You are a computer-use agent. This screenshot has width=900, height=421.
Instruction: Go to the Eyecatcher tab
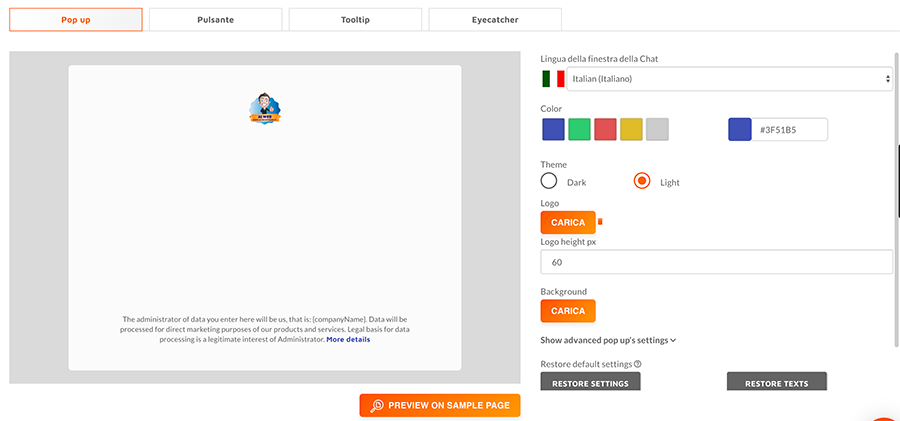click(x=495, y=19)
